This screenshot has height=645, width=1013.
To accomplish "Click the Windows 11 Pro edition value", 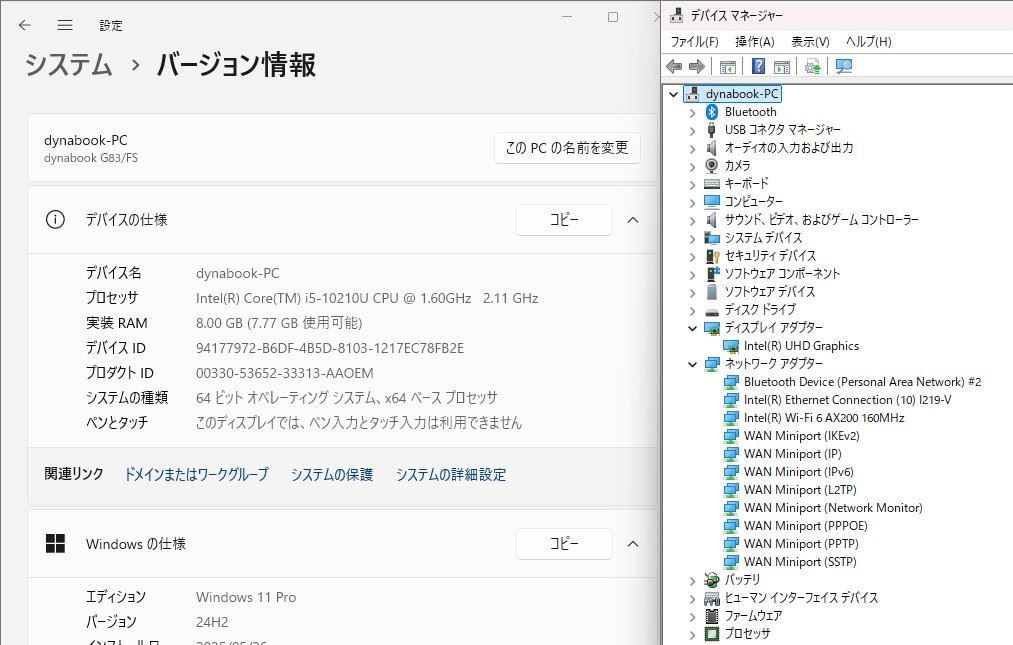I will point(245,597).
